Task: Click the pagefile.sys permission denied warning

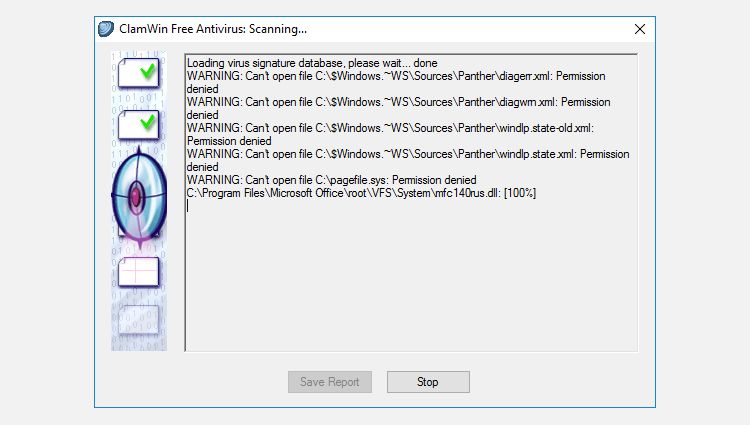Action: tap(331, 180)
